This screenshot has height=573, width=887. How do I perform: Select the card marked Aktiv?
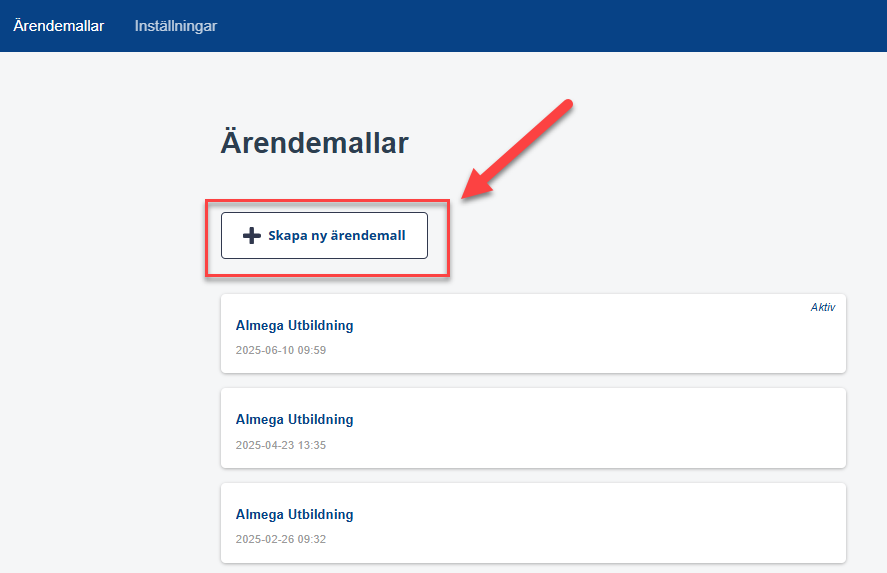(x=533, y=333)
